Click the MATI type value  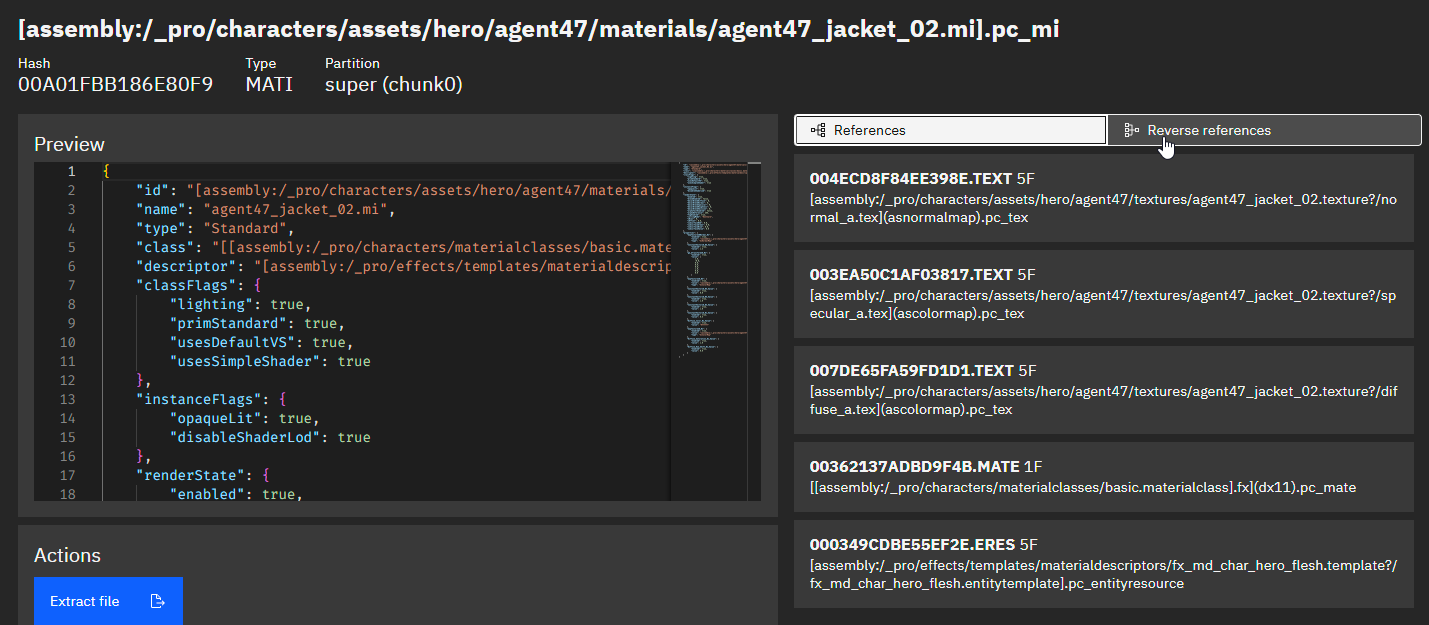269,84
